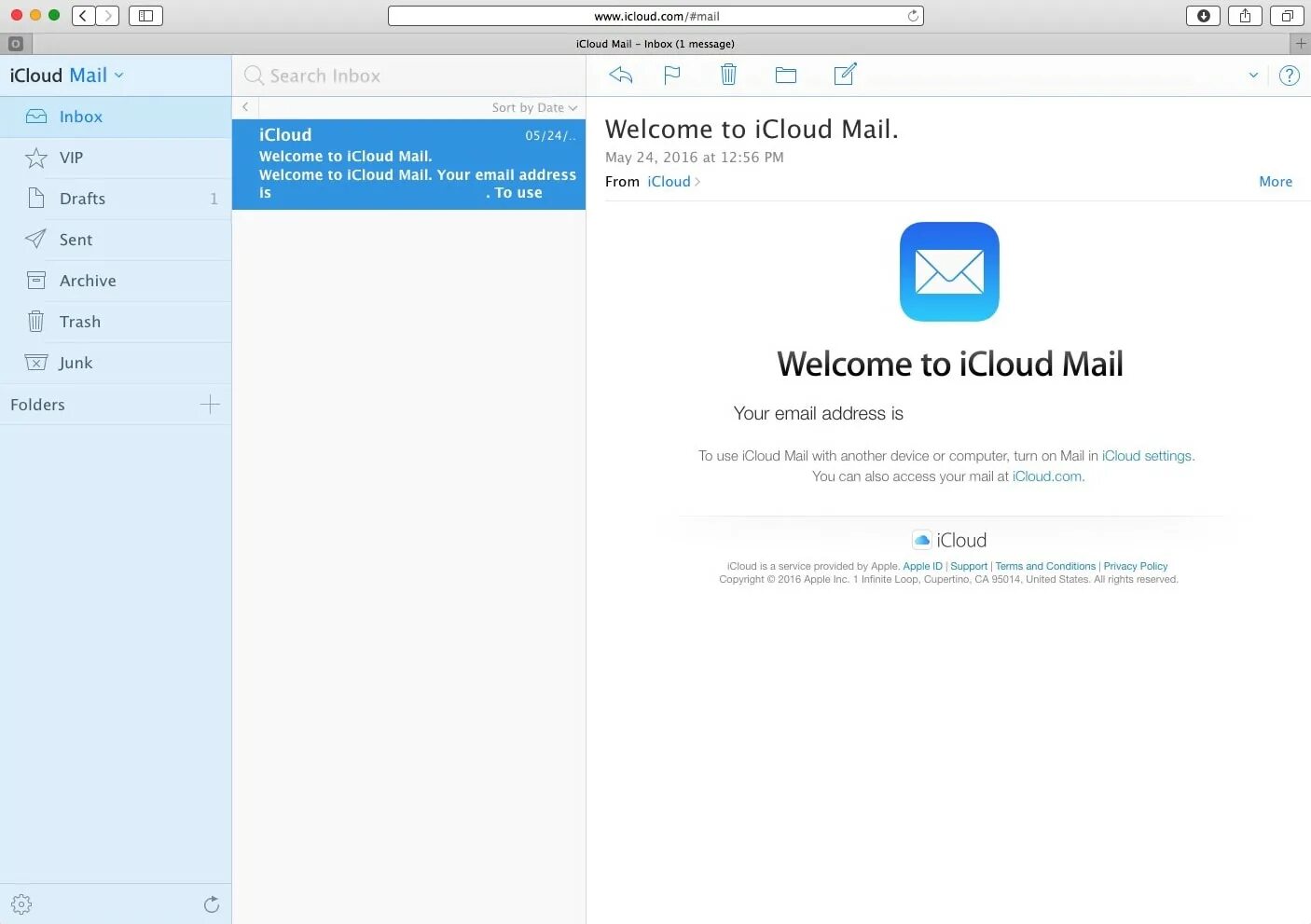
Task: Go forward with Safari's forward arrow
Action: coord(107,15)
